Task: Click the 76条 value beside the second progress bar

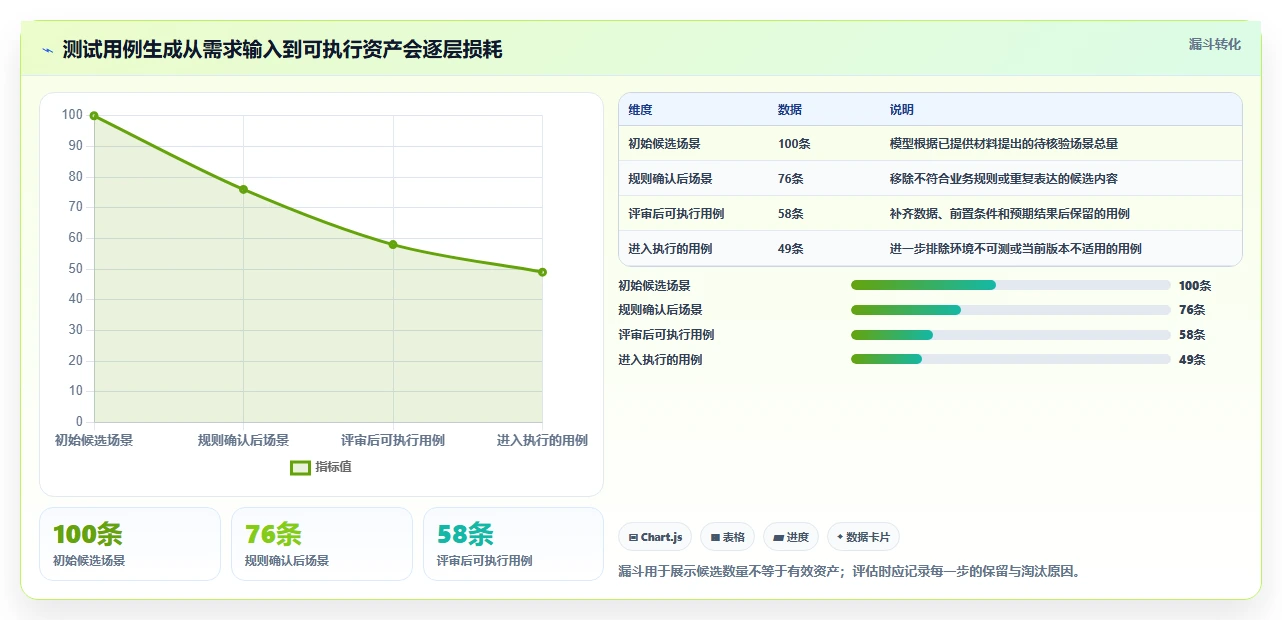Action: tap(1192, 310)
